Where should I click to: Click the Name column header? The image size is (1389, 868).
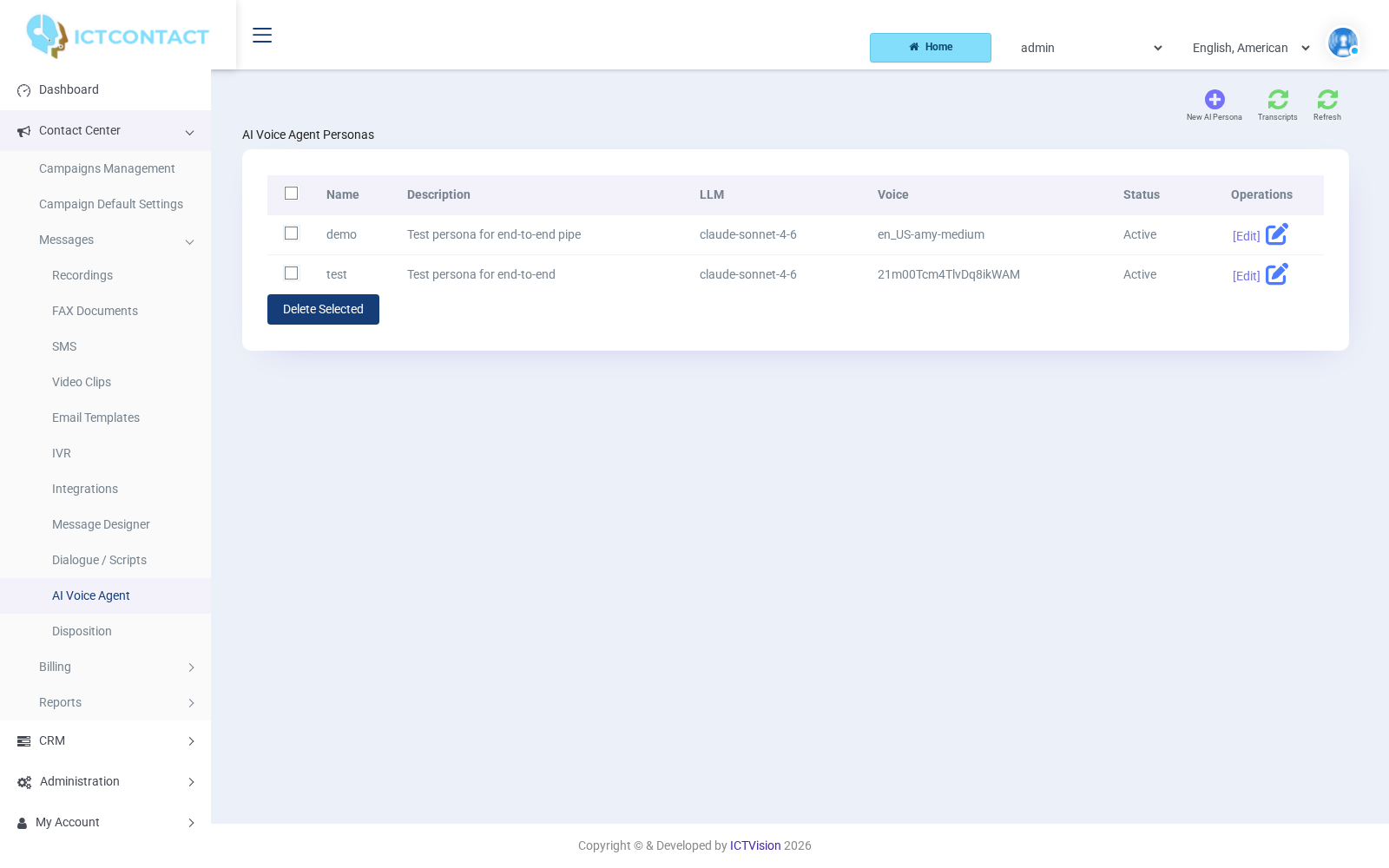point(343,194)
